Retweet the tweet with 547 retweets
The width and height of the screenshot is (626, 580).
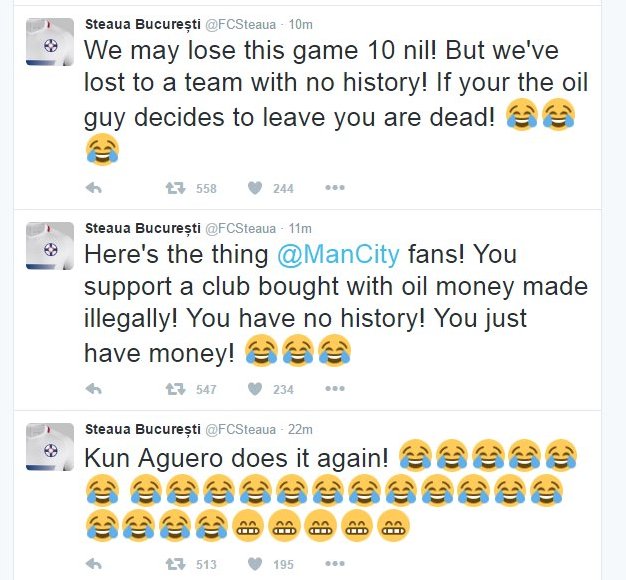coord(176,389)
